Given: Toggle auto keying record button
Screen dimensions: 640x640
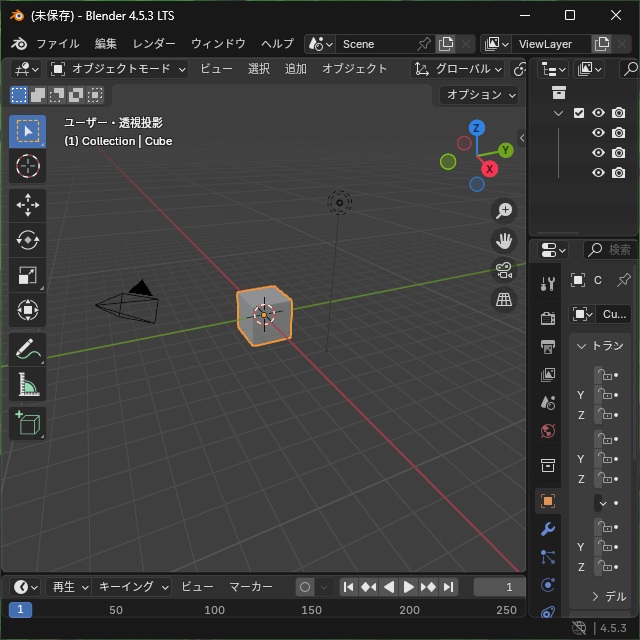Looking at the screenshot, I should pyautogui.click(x=304, y=587).
